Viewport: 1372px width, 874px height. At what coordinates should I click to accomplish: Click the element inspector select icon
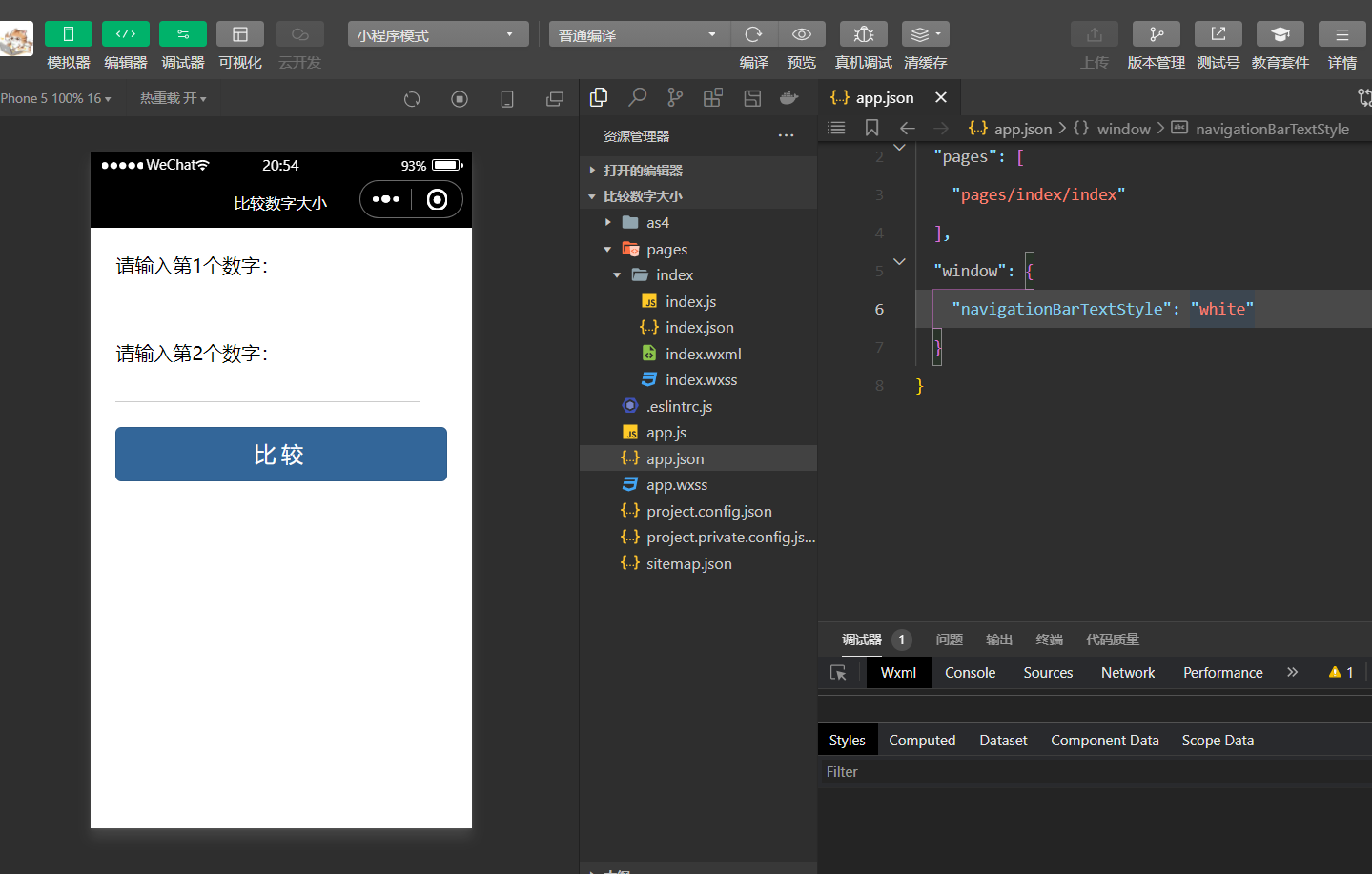(838, 673)
